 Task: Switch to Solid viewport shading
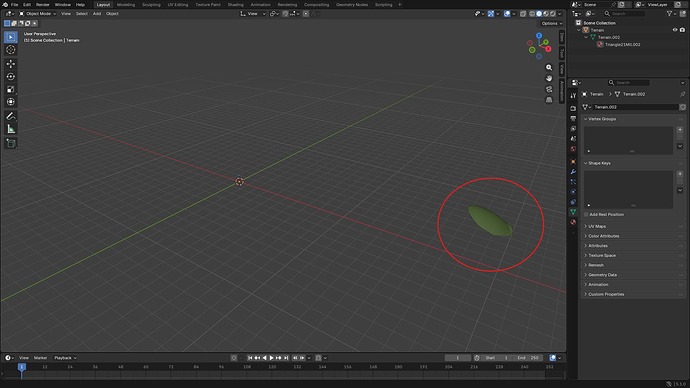coord(539,14)
